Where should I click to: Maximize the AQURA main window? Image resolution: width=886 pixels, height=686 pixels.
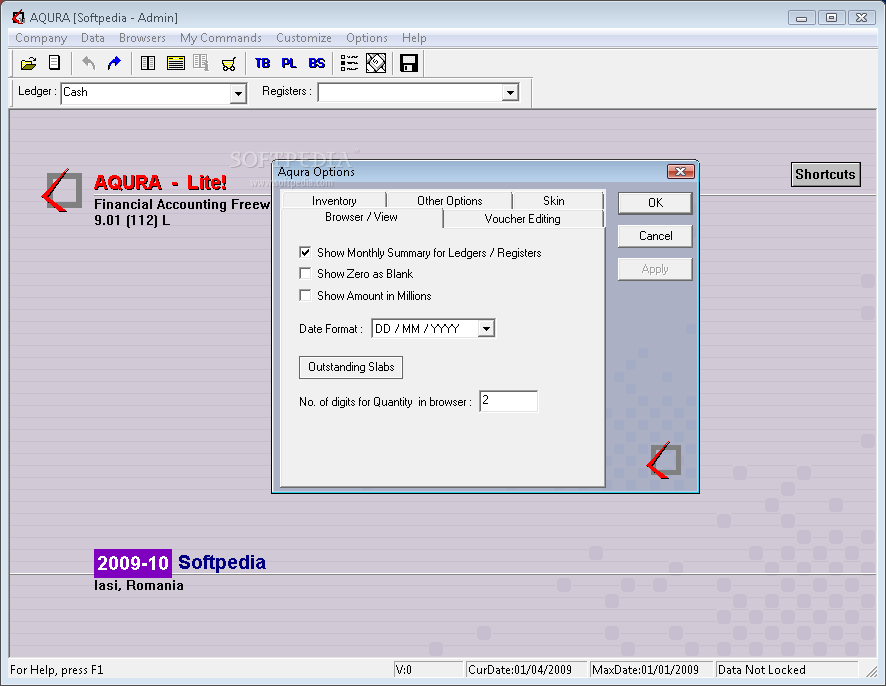831,18
